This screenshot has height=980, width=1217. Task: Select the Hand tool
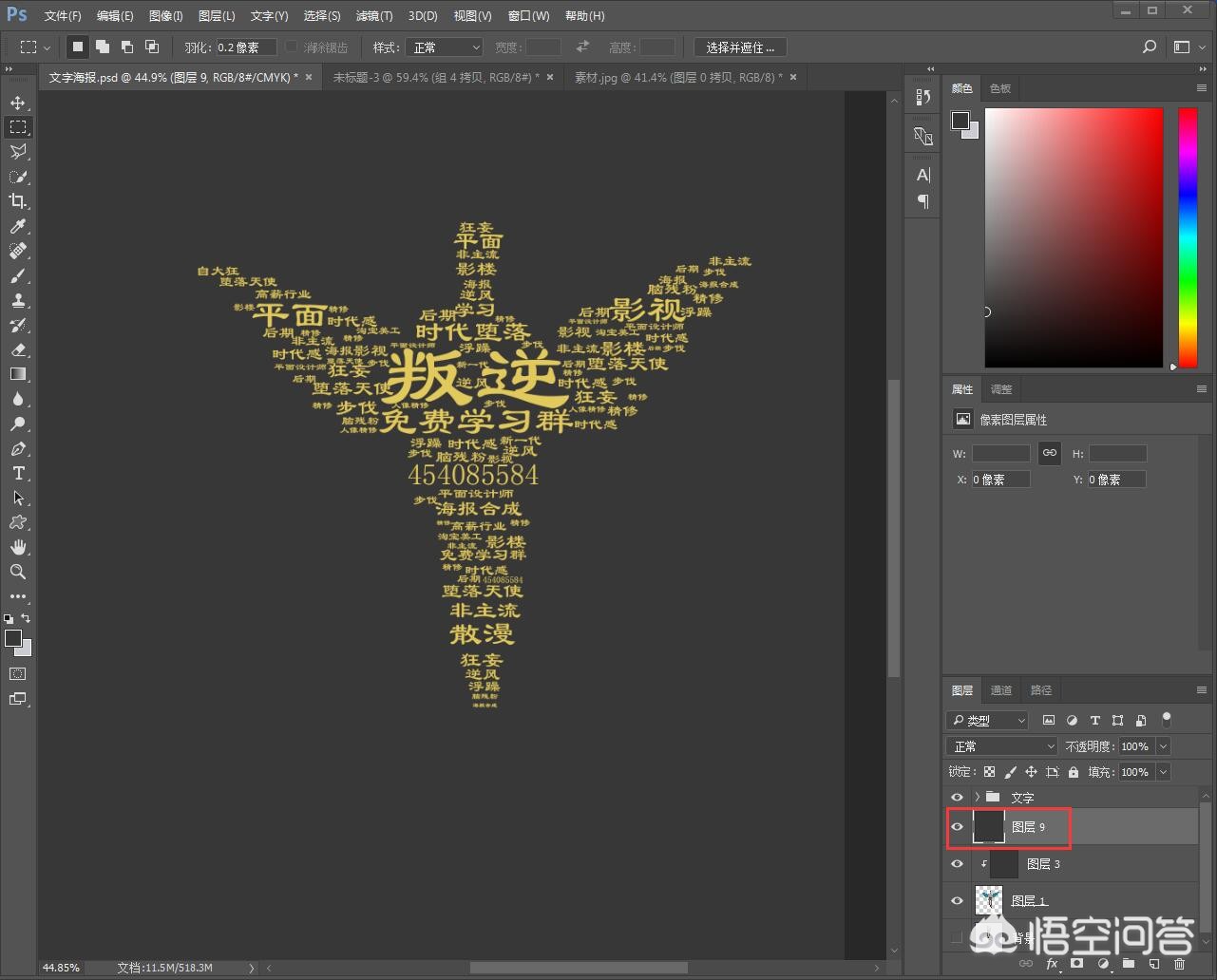click(18, 547)
